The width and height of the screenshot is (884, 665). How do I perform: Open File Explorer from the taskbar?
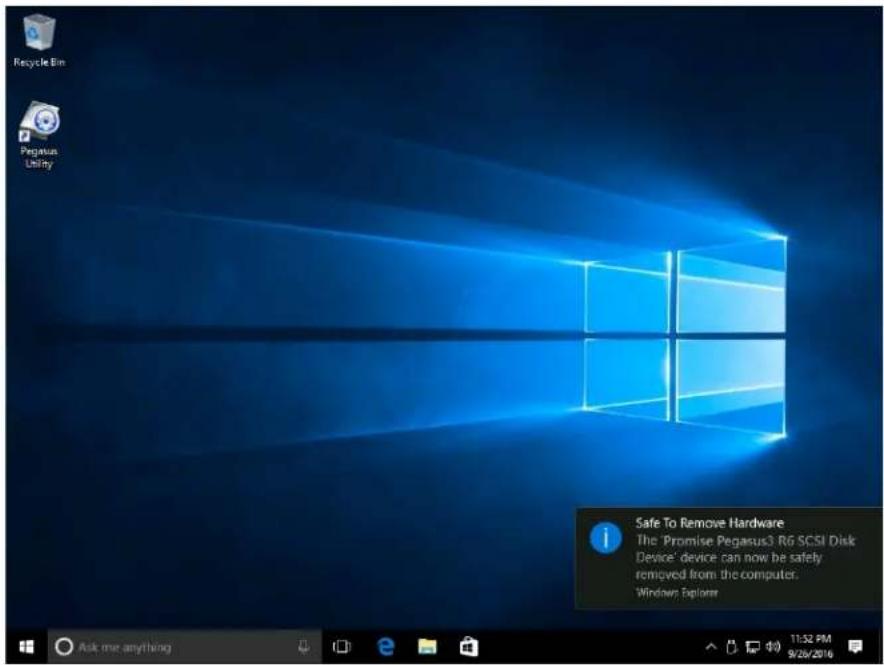tap(427, 646)
